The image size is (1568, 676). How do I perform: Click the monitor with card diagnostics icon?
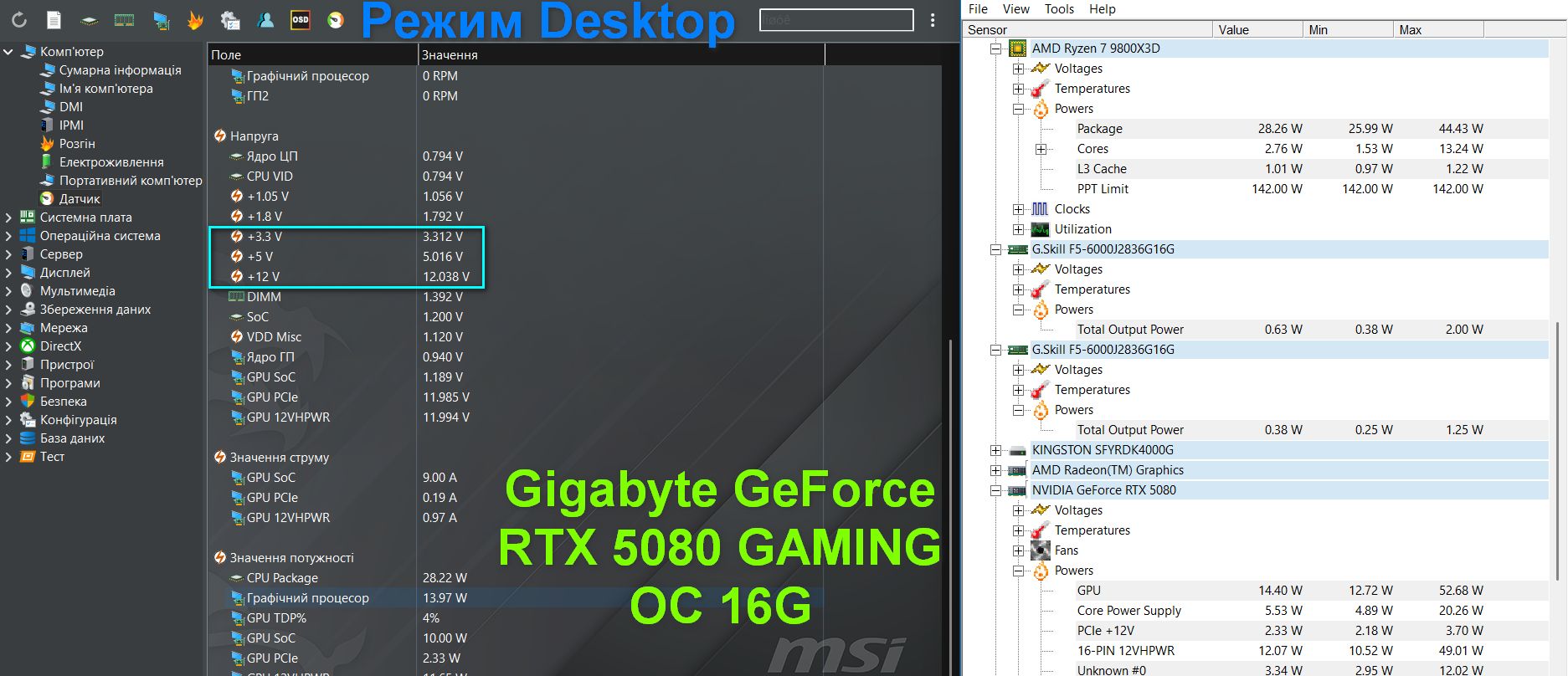pyautogui.click(x=161, y=20)
